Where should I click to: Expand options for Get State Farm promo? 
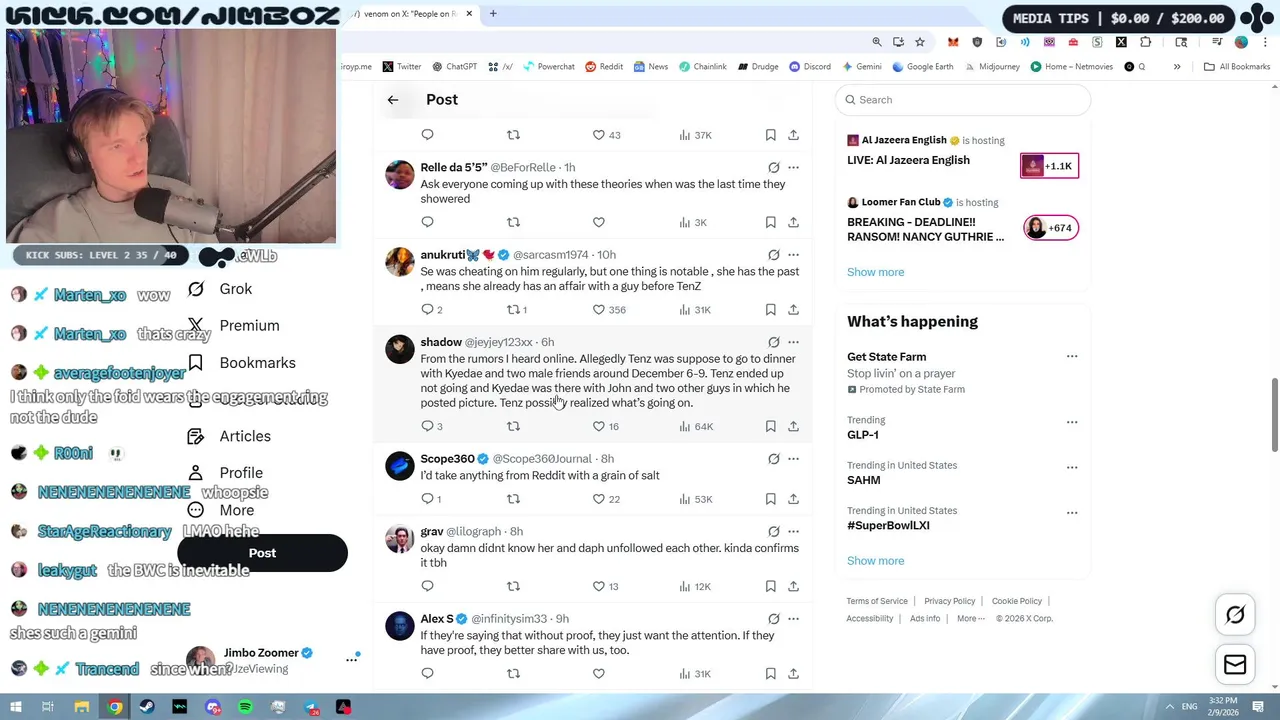tap(1072, 356)
